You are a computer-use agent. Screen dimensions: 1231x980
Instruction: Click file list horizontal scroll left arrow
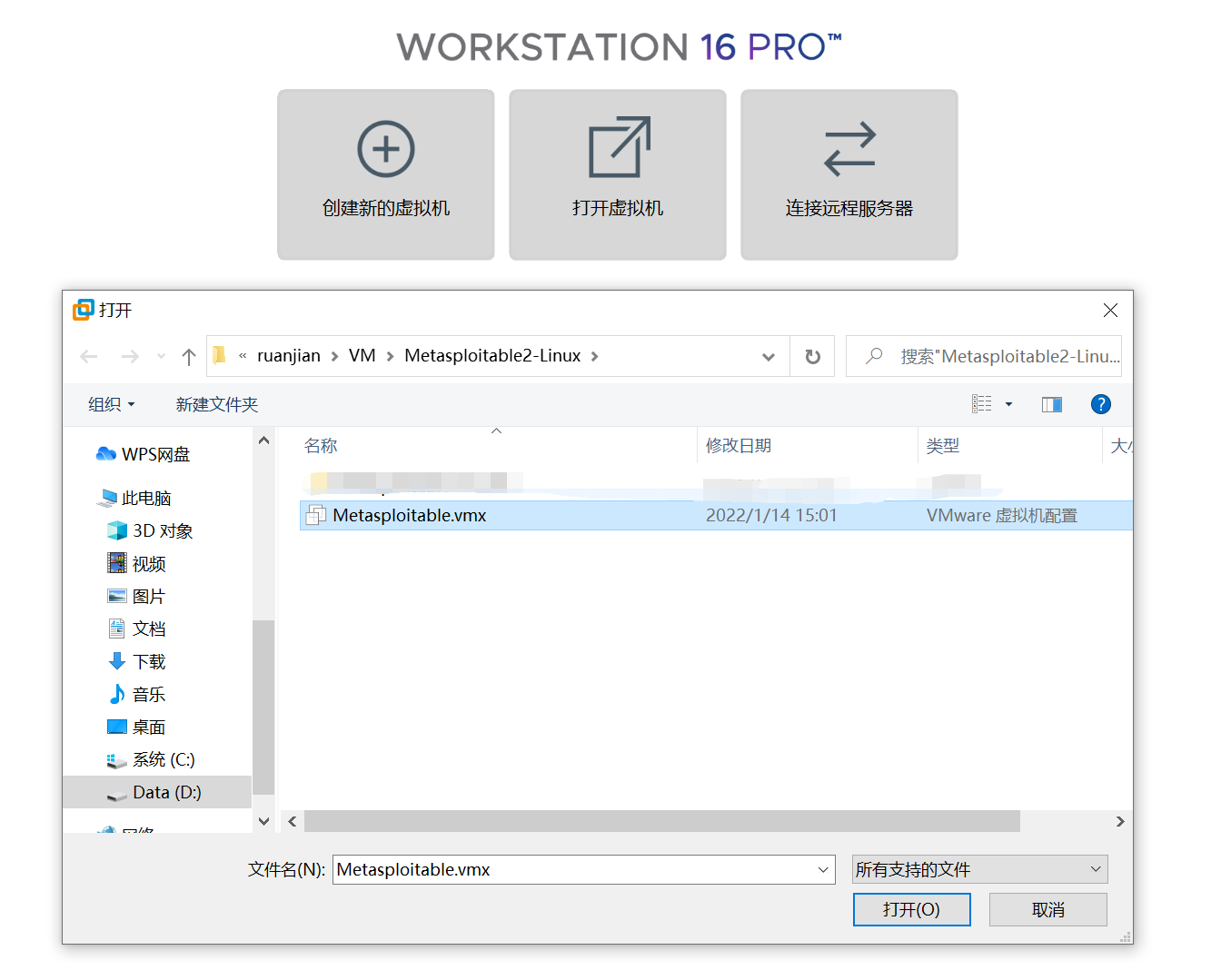point(293,821)
